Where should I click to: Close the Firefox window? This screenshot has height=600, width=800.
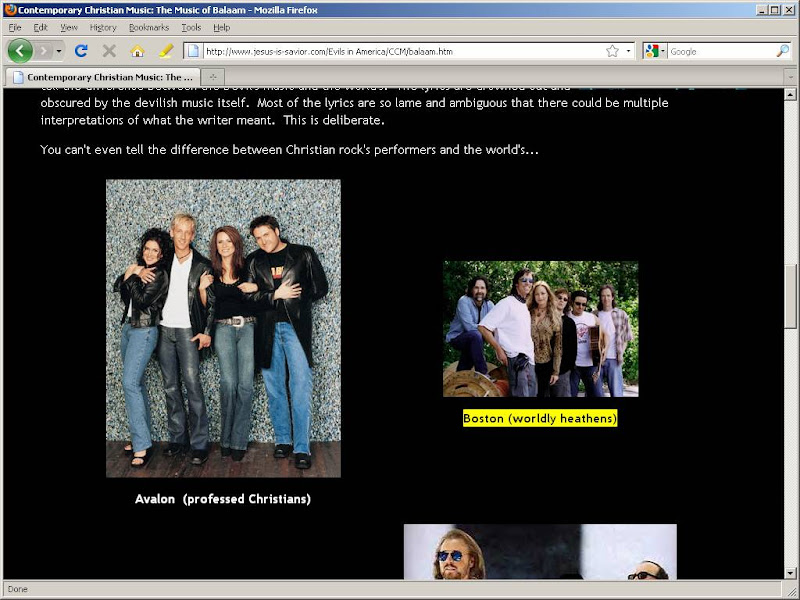click(788, 10)
